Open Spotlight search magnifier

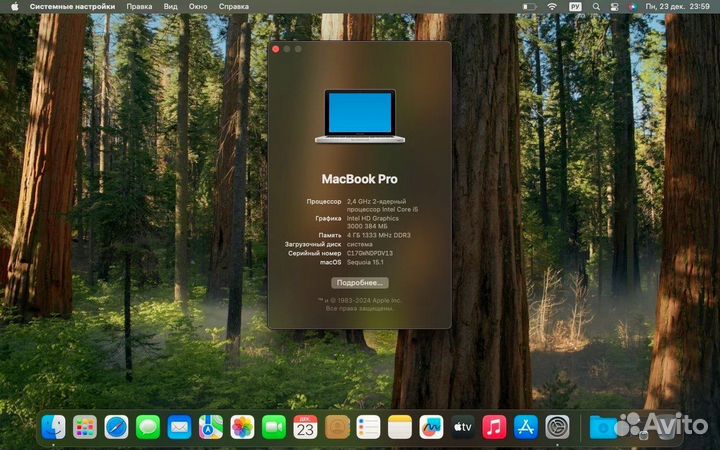596,6
